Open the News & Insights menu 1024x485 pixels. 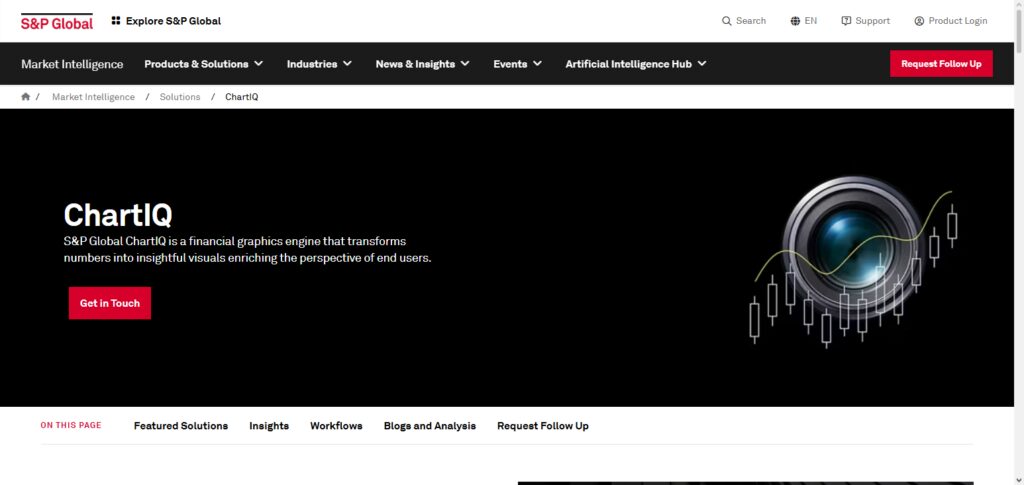(x=415, y=64)
